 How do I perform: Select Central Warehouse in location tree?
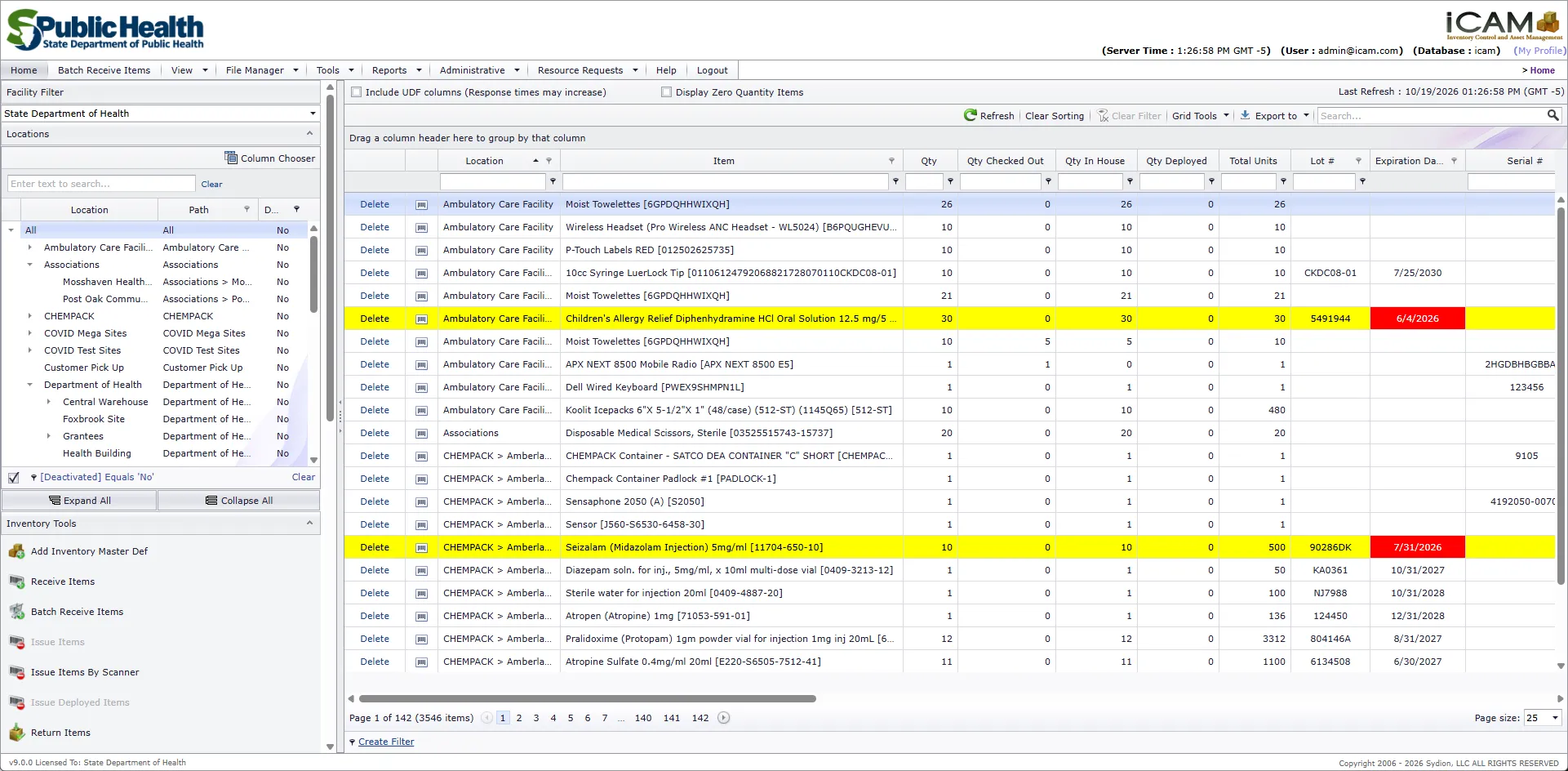tap(105, 402)
